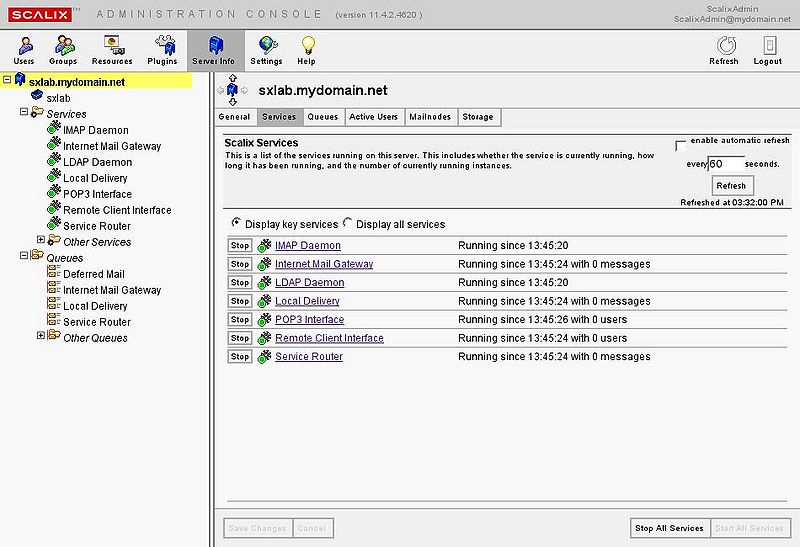Click the refresh interval seconds field
This screenshot has height=547, width=800.
726,163
